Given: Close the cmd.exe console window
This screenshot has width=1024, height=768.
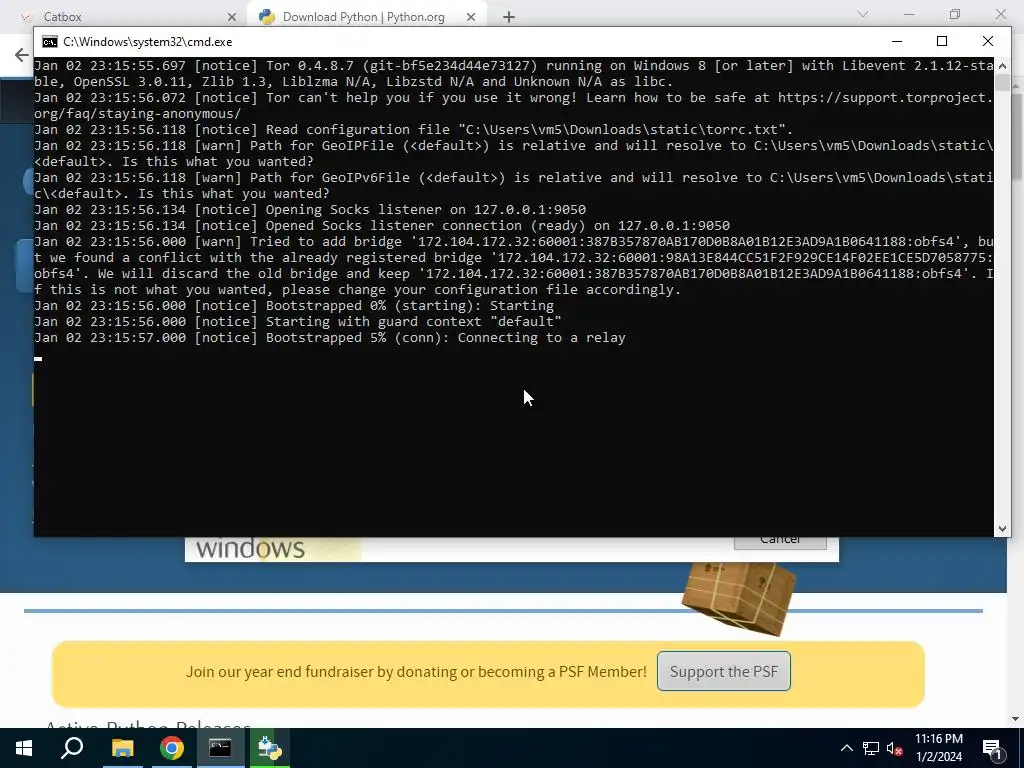Looking at the screenshot, I should pyautogui.click(x=987, y=41).
